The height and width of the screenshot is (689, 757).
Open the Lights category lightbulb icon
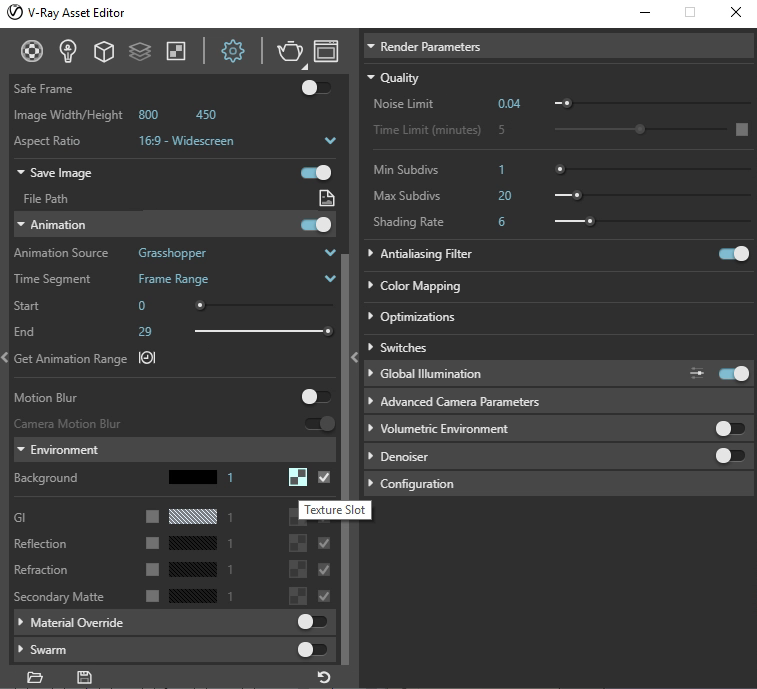(68, 51)
